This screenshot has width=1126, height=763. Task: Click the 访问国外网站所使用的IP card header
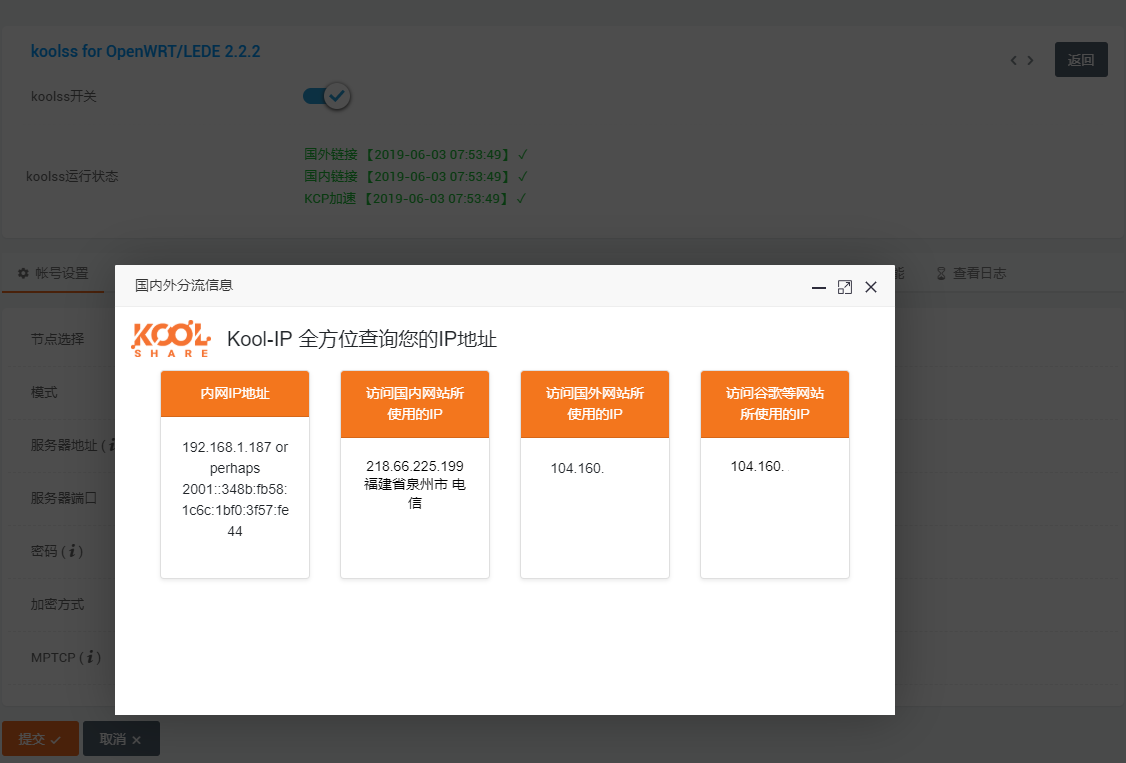[x=595, y=403]
